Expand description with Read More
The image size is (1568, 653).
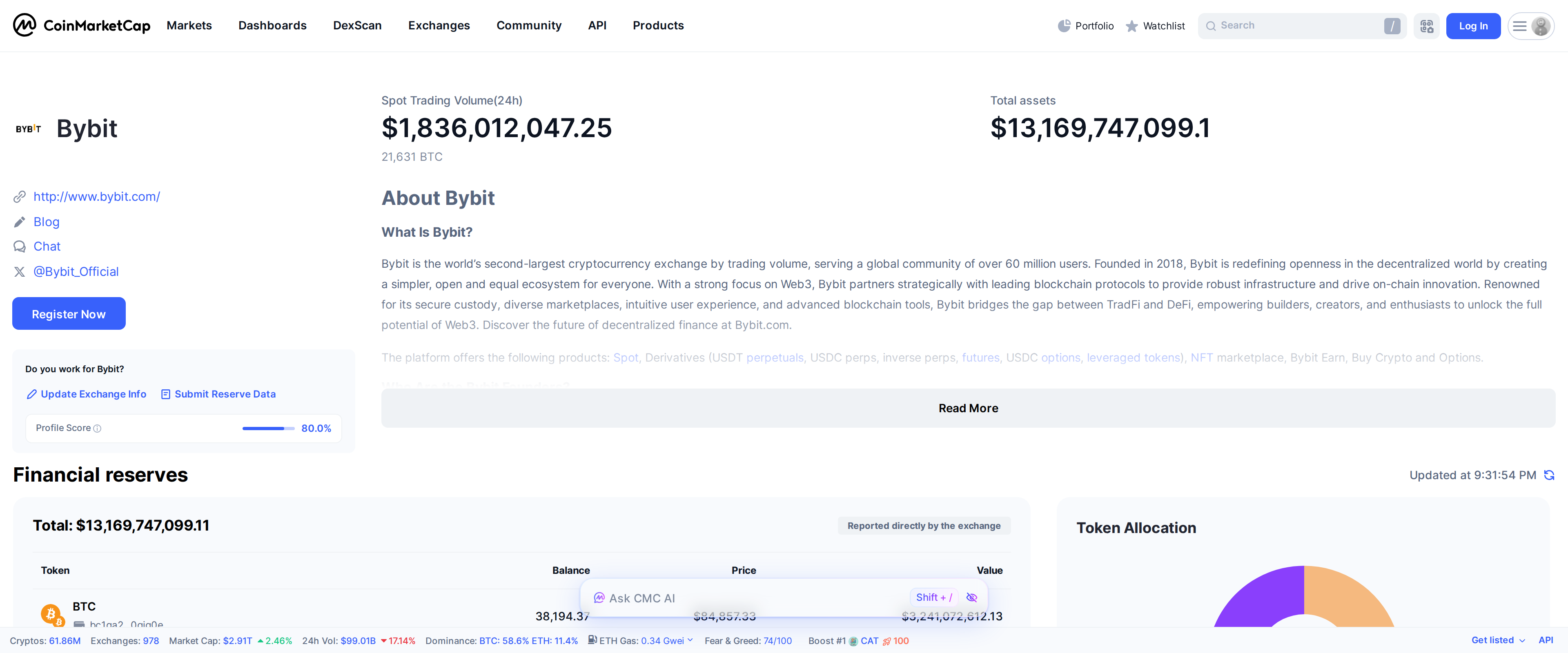(968, 408)
